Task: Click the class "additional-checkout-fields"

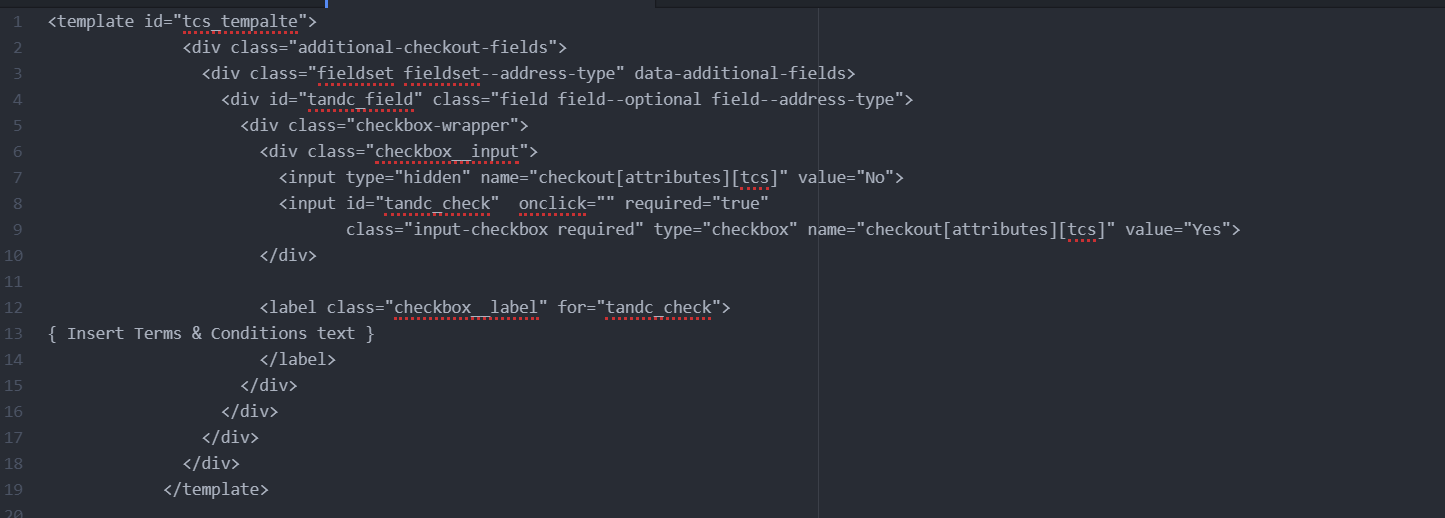Action: (424, 47)
